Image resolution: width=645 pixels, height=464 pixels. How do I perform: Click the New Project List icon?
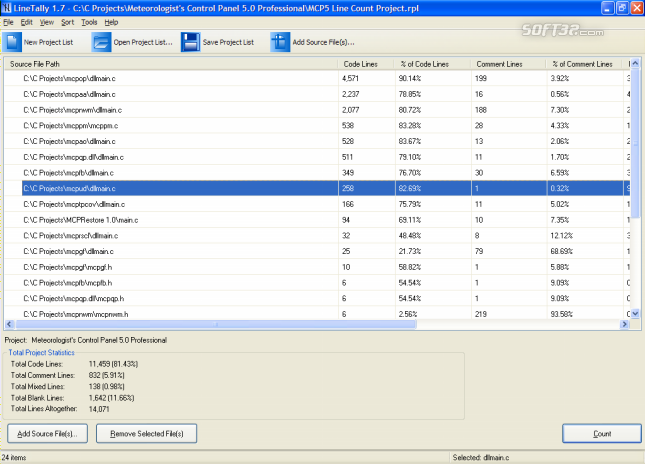(12, 42)
